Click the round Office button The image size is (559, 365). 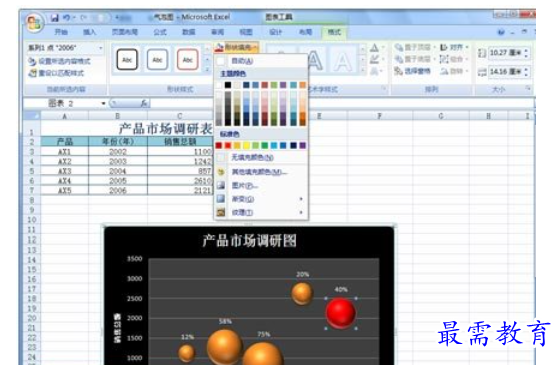(x=34, y=23)
